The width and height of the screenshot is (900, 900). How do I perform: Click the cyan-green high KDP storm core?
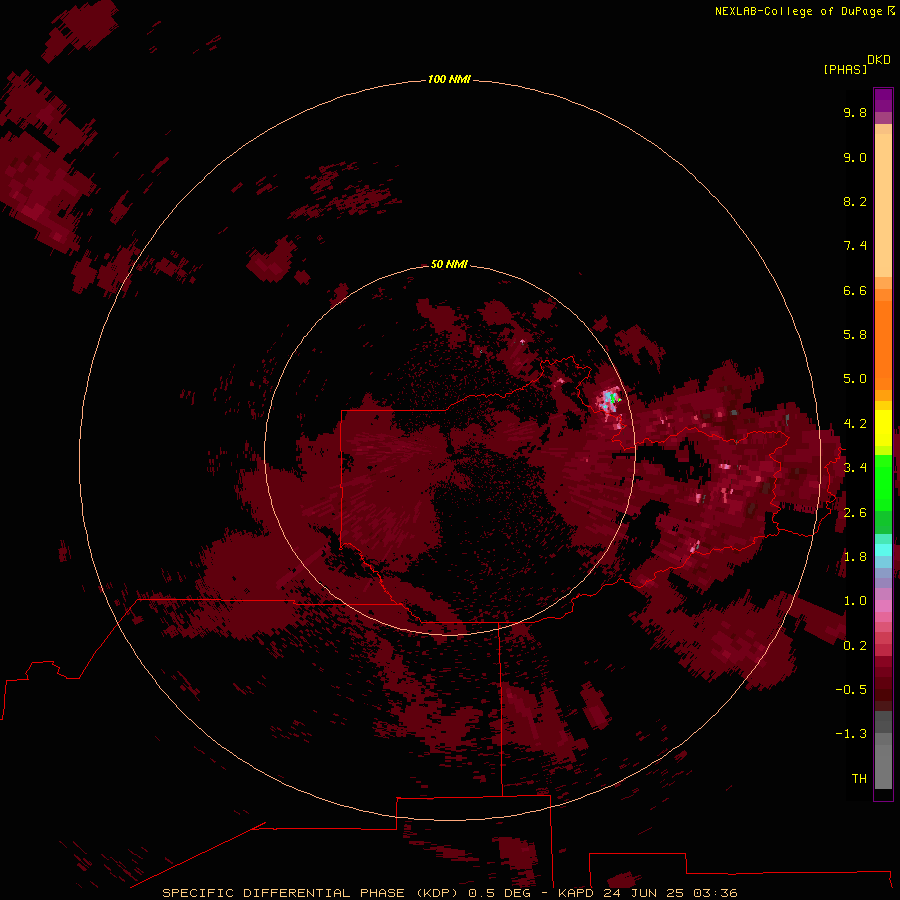610,399
